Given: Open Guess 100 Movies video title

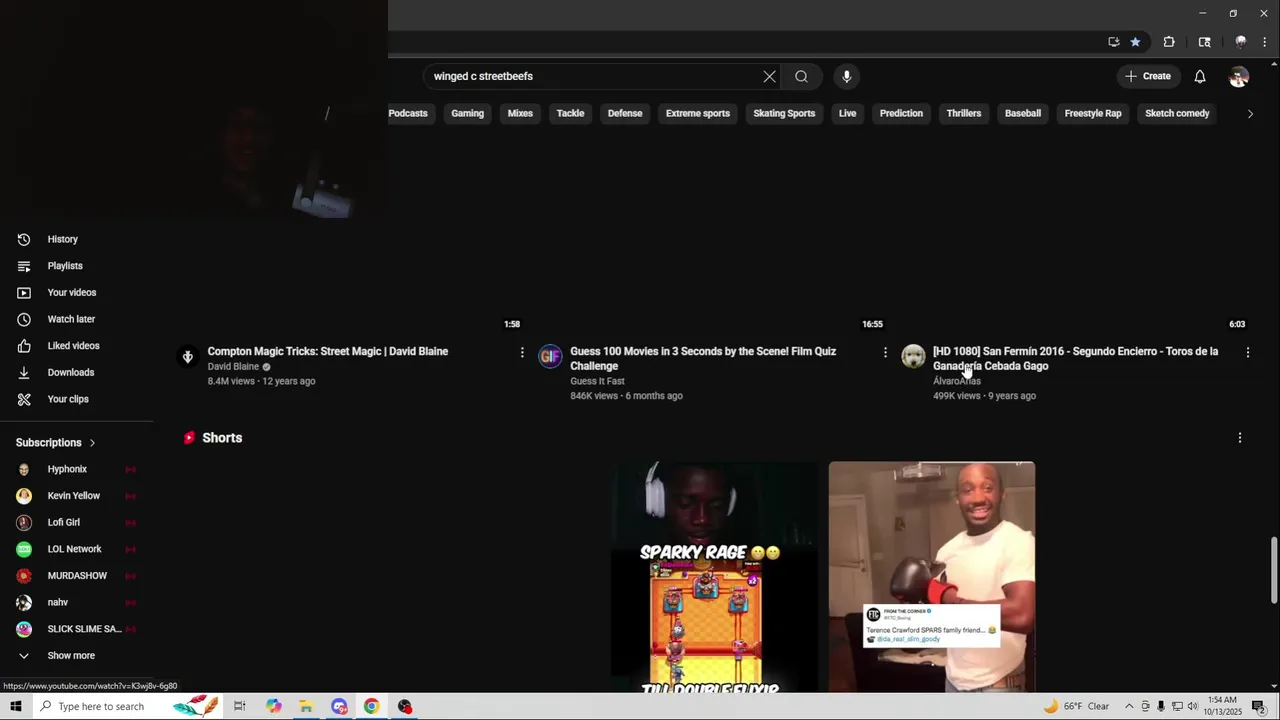Looking at the screenshot, I should click(x=703, y=358).
